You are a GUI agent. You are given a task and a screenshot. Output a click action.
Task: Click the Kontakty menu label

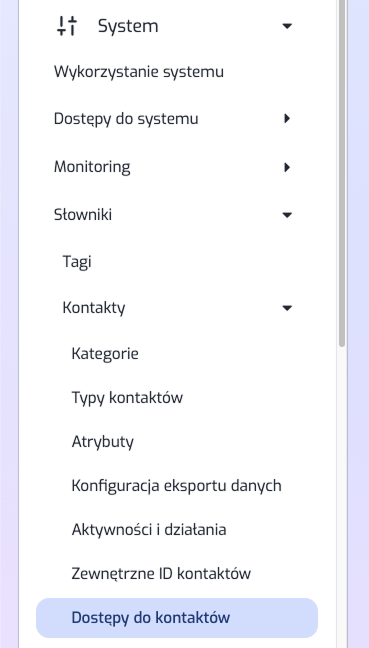pyautogui.click(x=94, y=308)
